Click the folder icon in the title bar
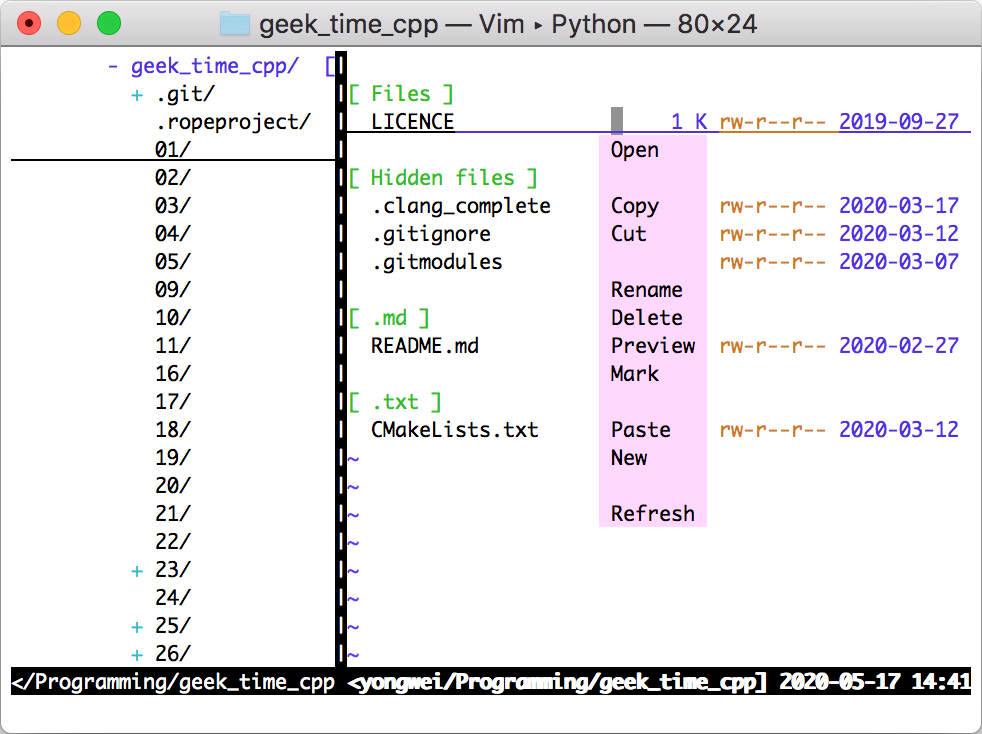The image size is (982, 734). click(x=234, y=23)
